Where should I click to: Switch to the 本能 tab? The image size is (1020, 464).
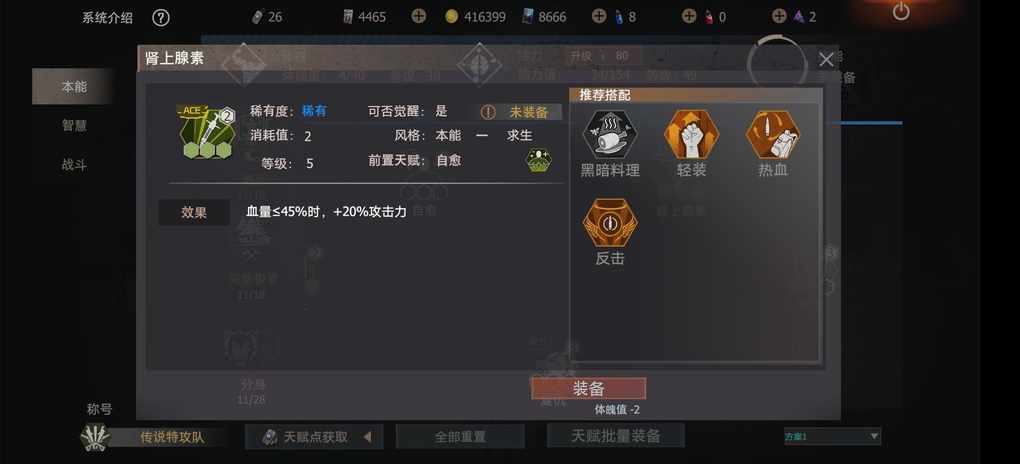(x=74, y=87)
